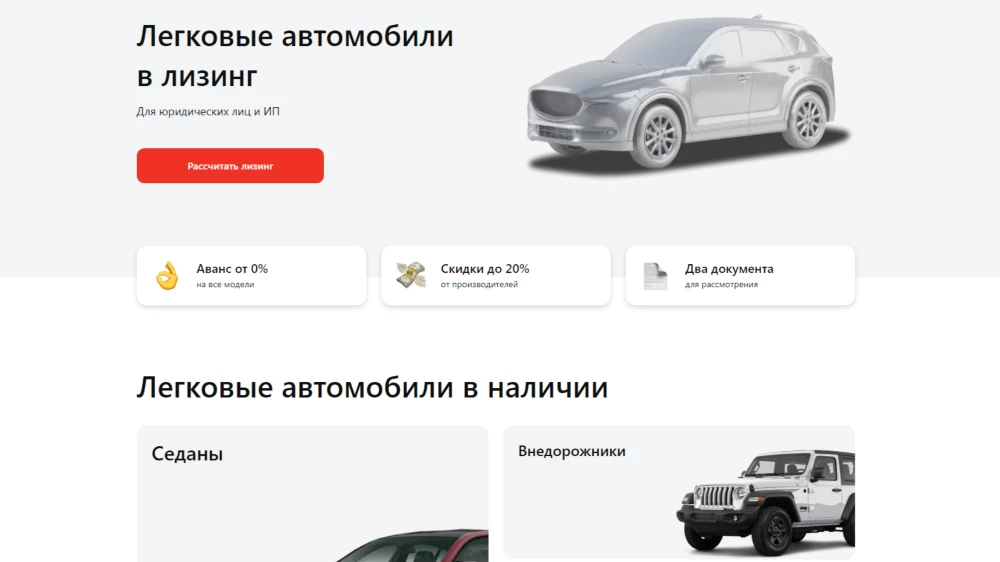The width and height of the screenshot is (1000, 562).
Task: Click the Для юридических лиц и ИП text
Action: (x=208, y=112)
